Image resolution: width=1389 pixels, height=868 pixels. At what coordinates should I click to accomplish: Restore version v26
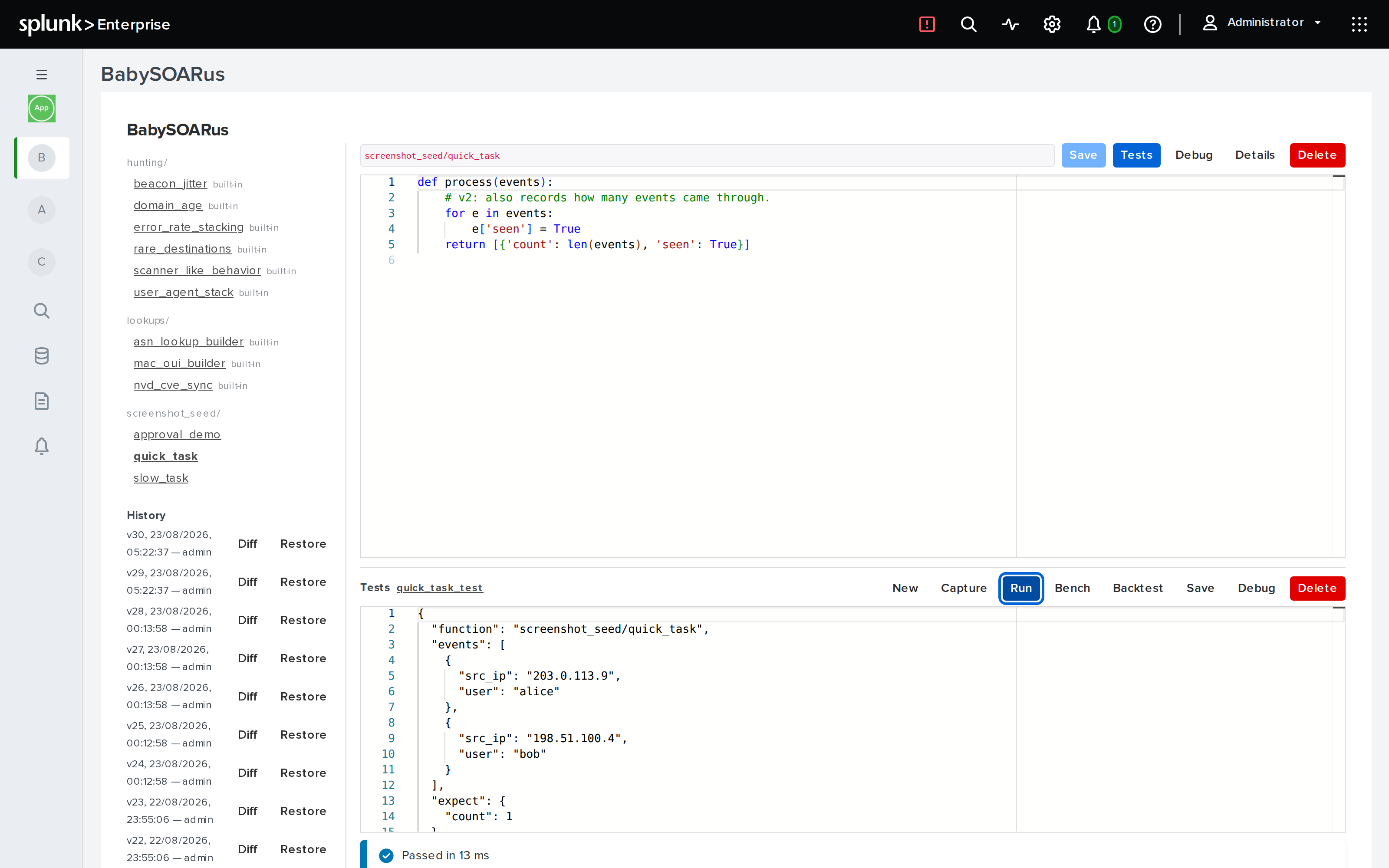pyautogui.click(x=303, y=696)
